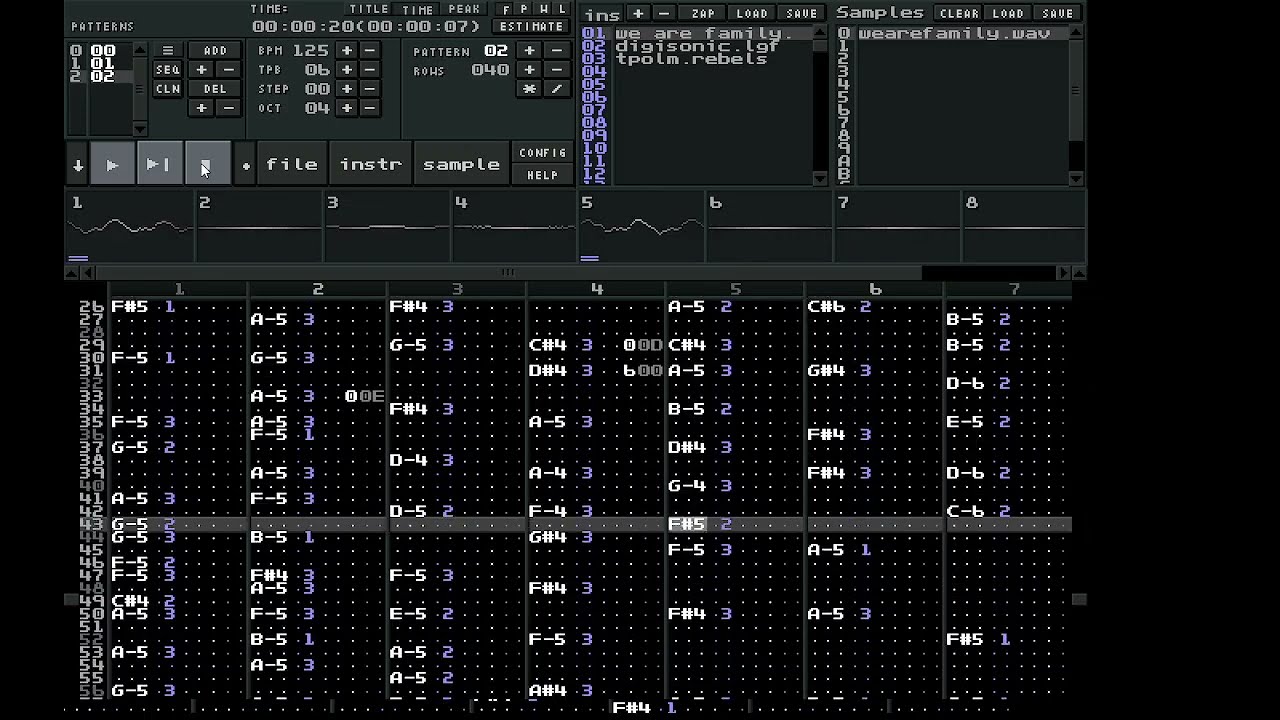Click the ESTIMATE song length button
The width and height of the screenshot is (1280, 720).
pyautogui.click(x=531, y=26)
